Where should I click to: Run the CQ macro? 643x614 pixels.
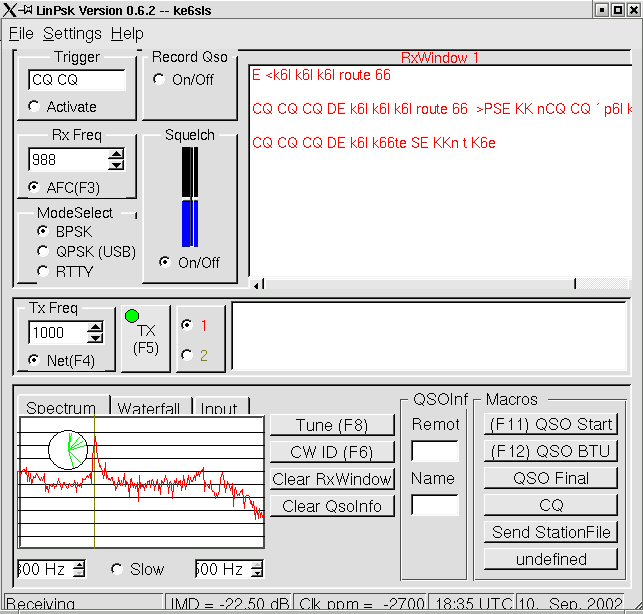pyautogui.click(x=551, y=505)
